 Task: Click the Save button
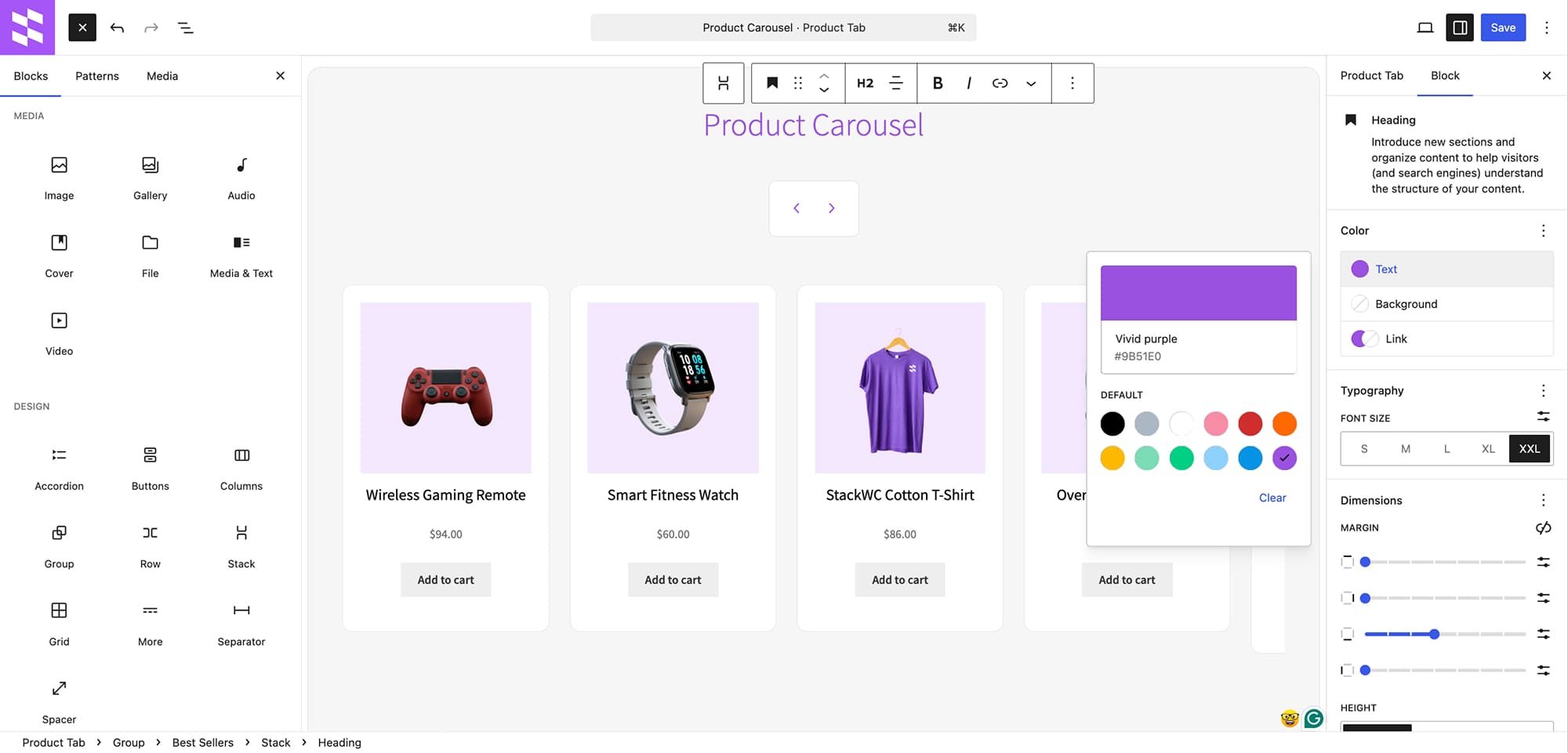(x=1502, y=27)
